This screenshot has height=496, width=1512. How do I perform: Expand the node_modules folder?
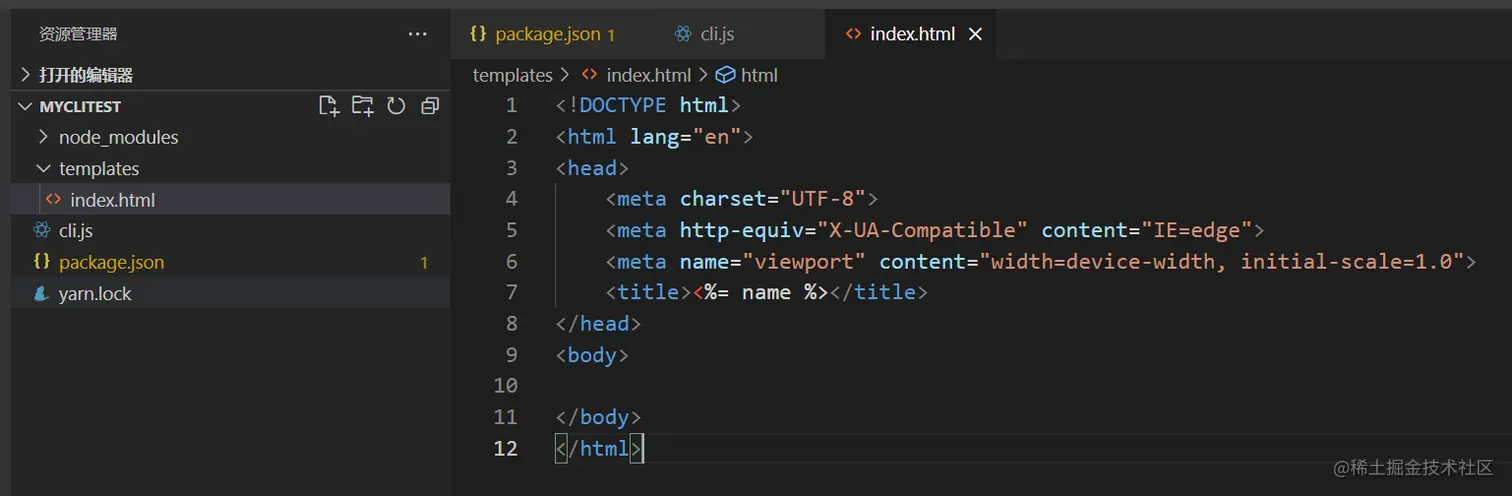pos(230,137)
